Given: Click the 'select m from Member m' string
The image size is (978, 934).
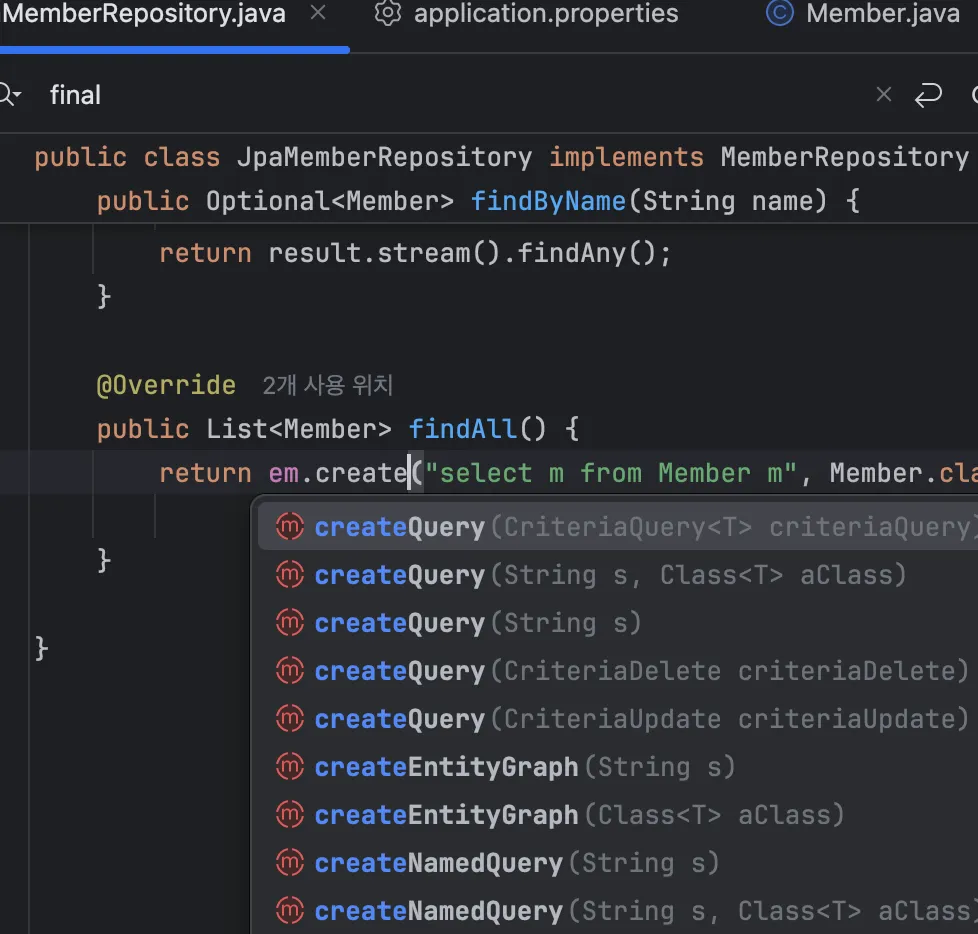Looking at the screenshot, I should tap(611, 474).
